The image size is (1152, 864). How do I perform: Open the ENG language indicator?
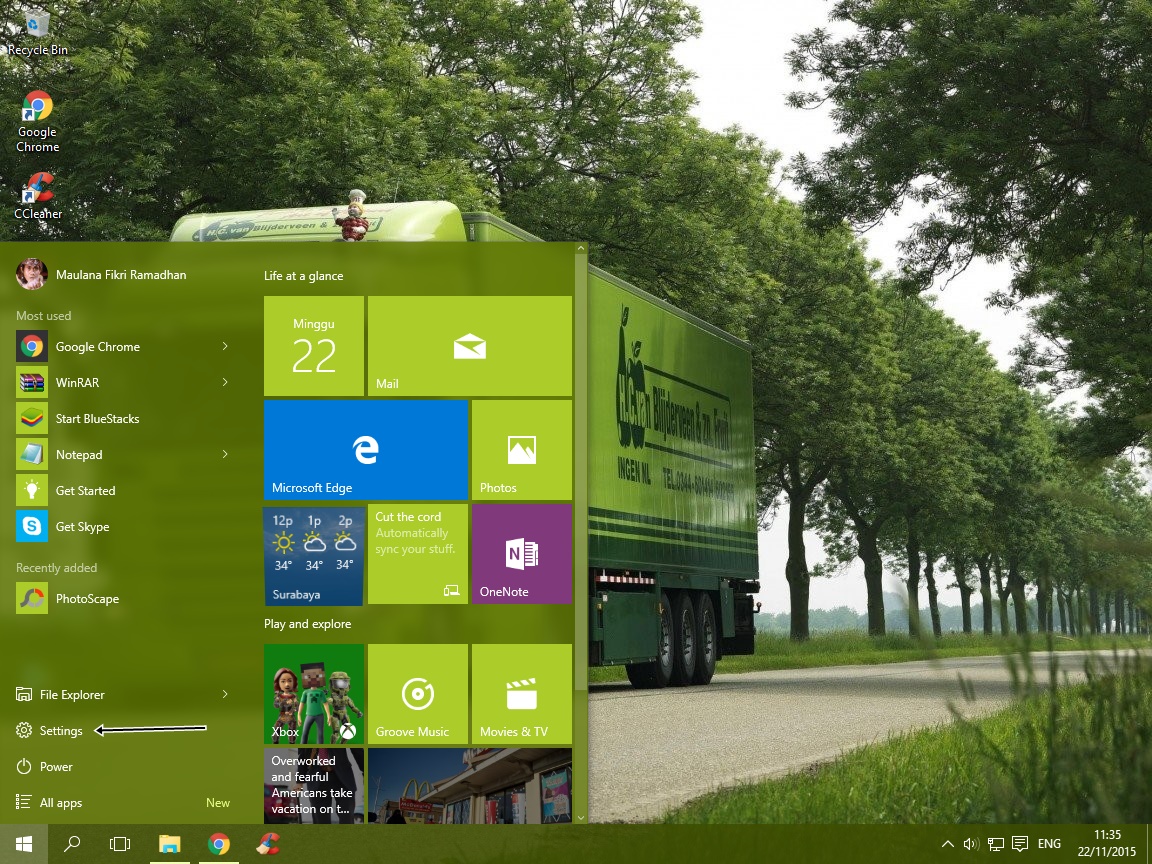(x=1048, y=843)
